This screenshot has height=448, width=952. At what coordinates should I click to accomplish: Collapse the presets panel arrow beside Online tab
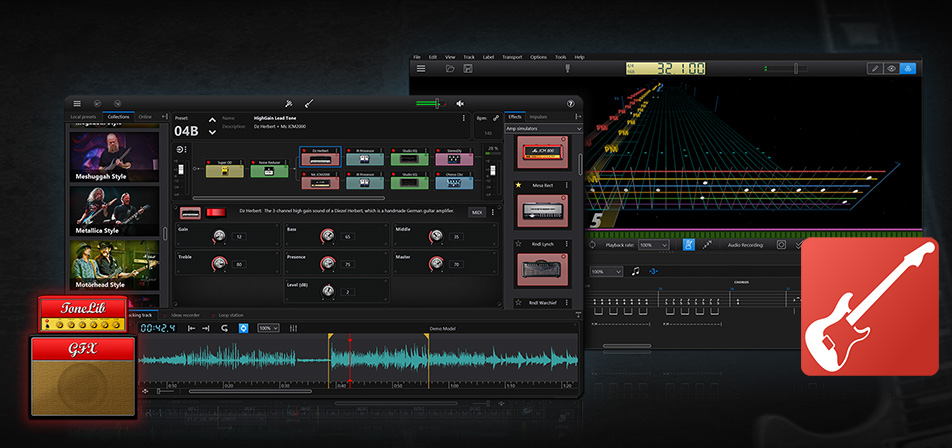[x=164, y=117]
